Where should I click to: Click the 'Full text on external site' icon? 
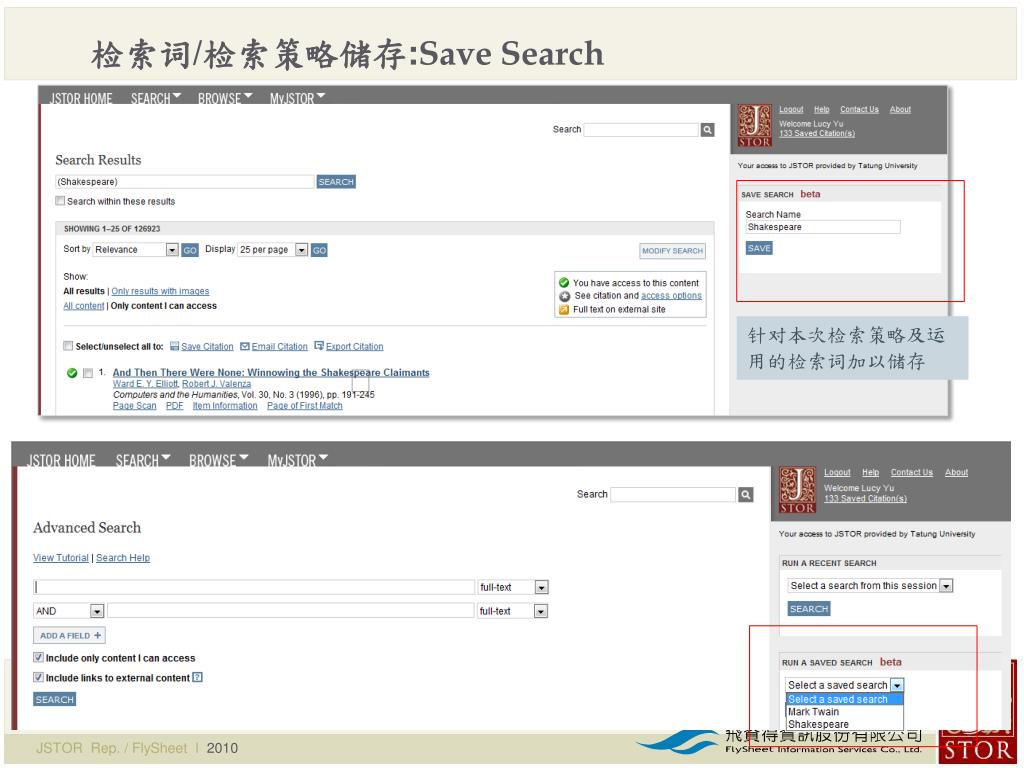pos(564,310)
